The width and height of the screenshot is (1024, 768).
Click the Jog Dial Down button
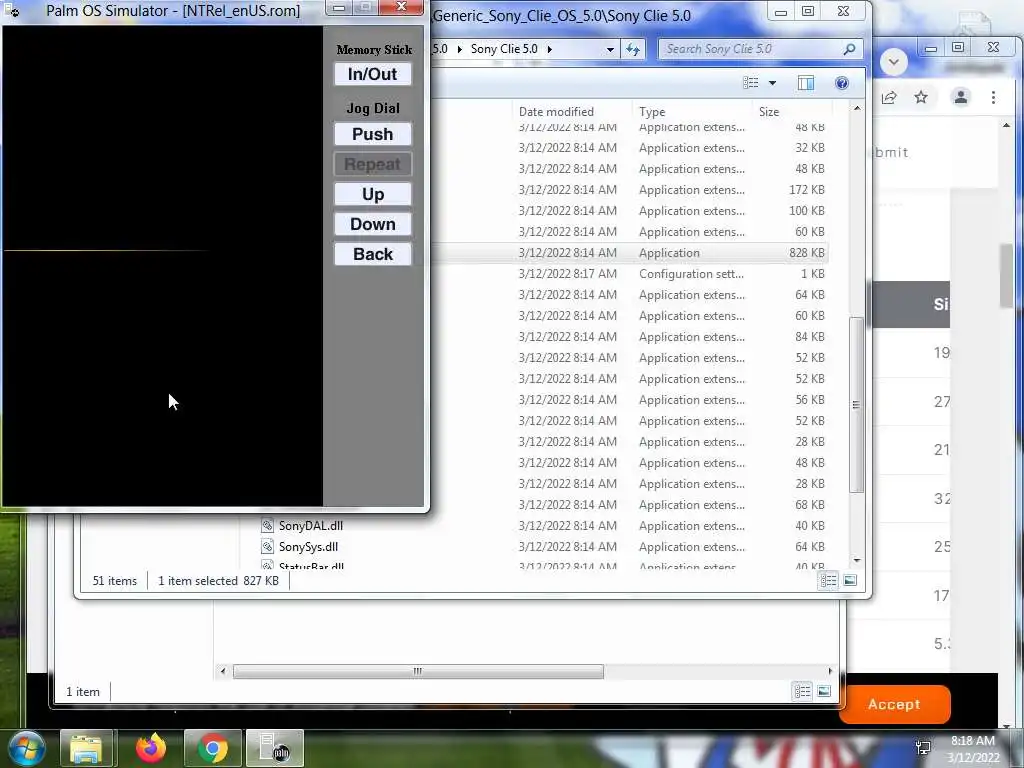pos(372,224)
